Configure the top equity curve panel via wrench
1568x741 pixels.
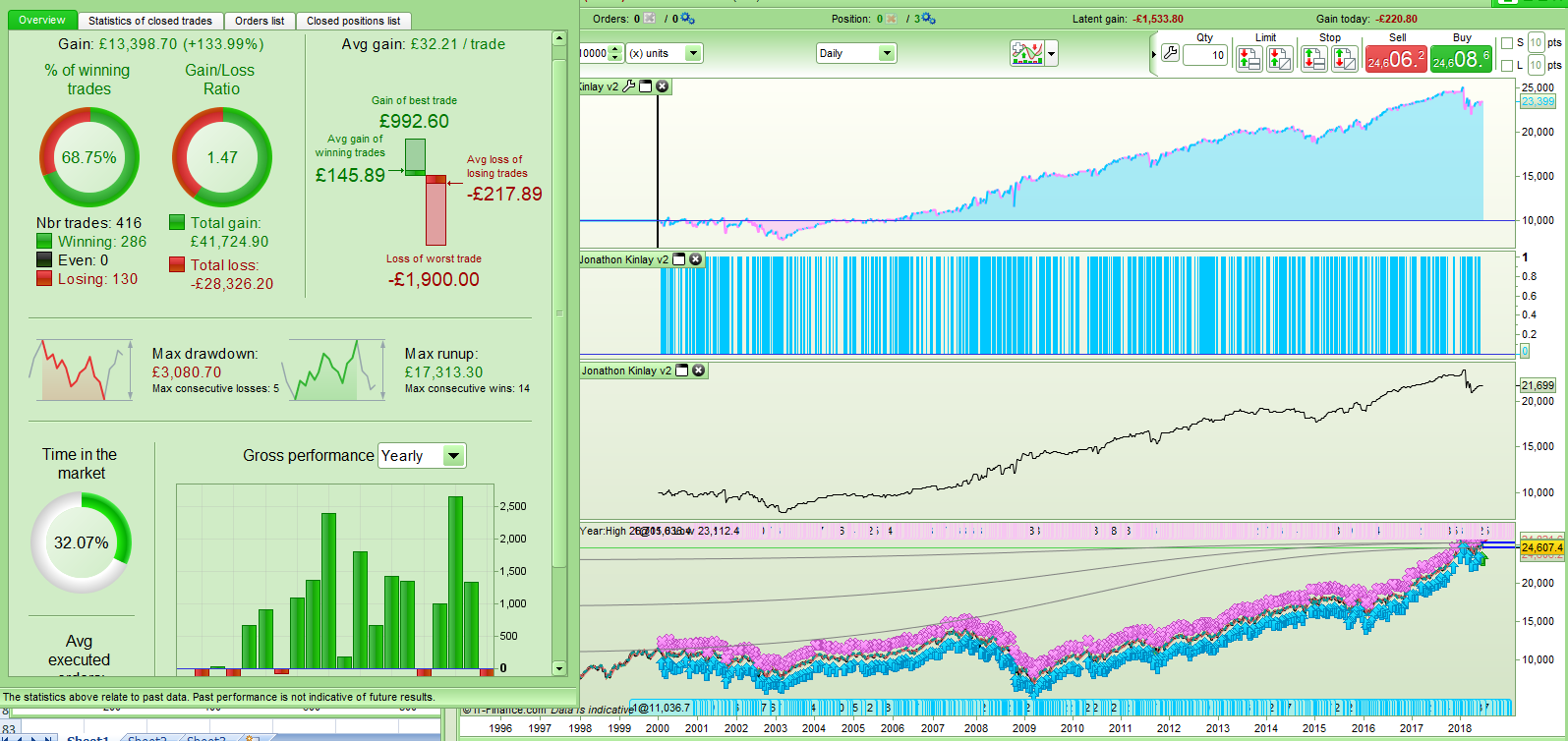[x=629, y=86]
